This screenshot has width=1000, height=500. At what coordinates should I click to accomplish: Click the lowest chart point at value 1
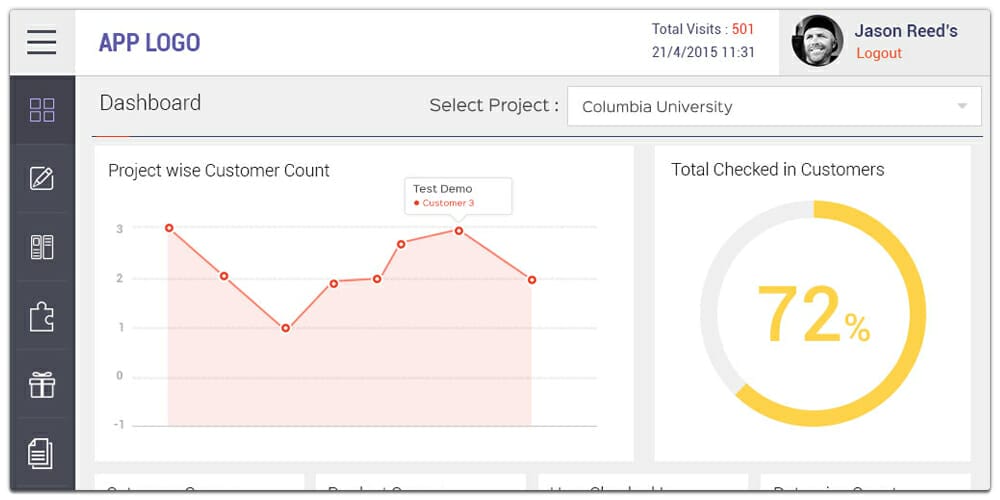285,328
